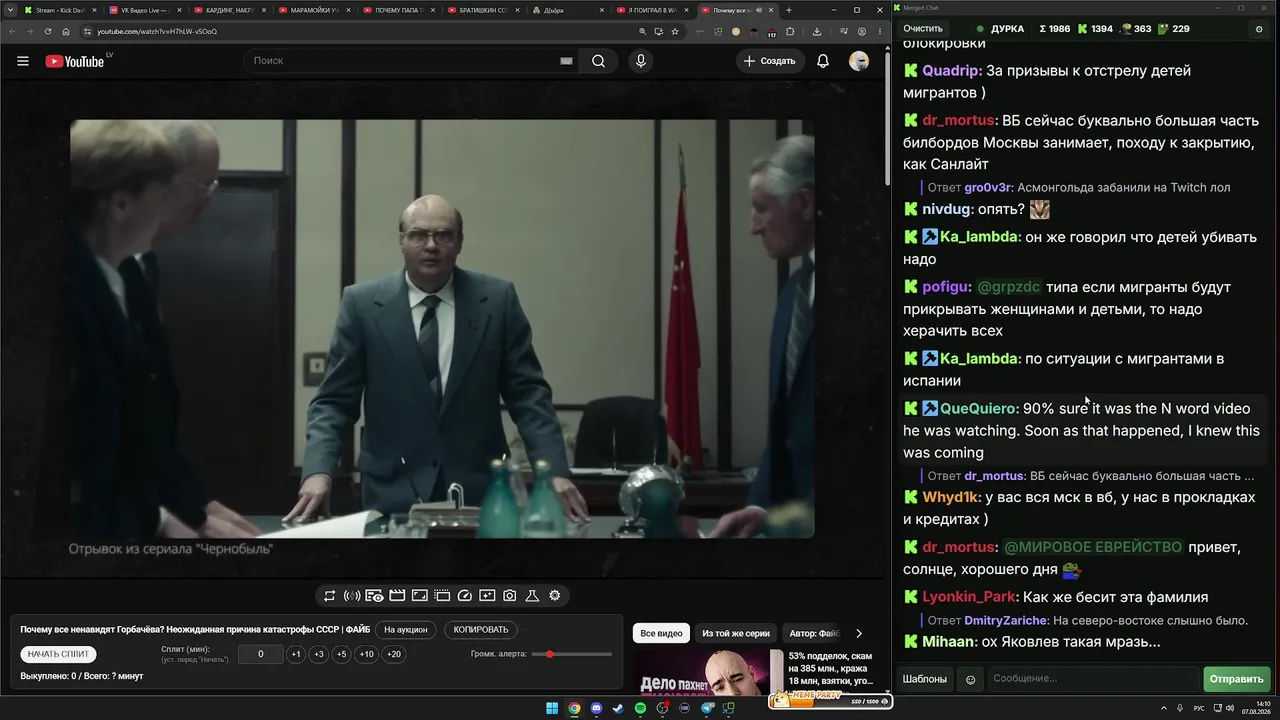
Task: Open Spotify from the taskbar
Action: coord(640,709)
